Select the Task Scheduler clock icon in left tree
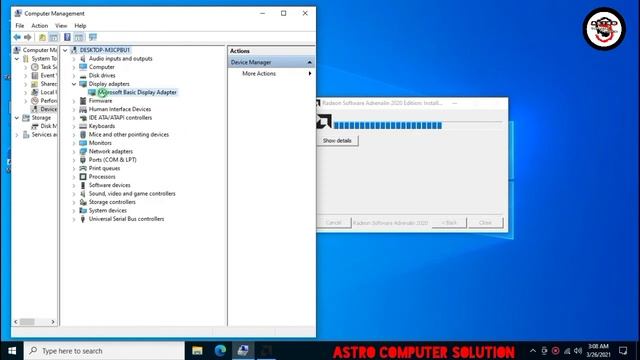Image resolution: width=640 pixels, height=360 pixels. [x=35, y=67]
